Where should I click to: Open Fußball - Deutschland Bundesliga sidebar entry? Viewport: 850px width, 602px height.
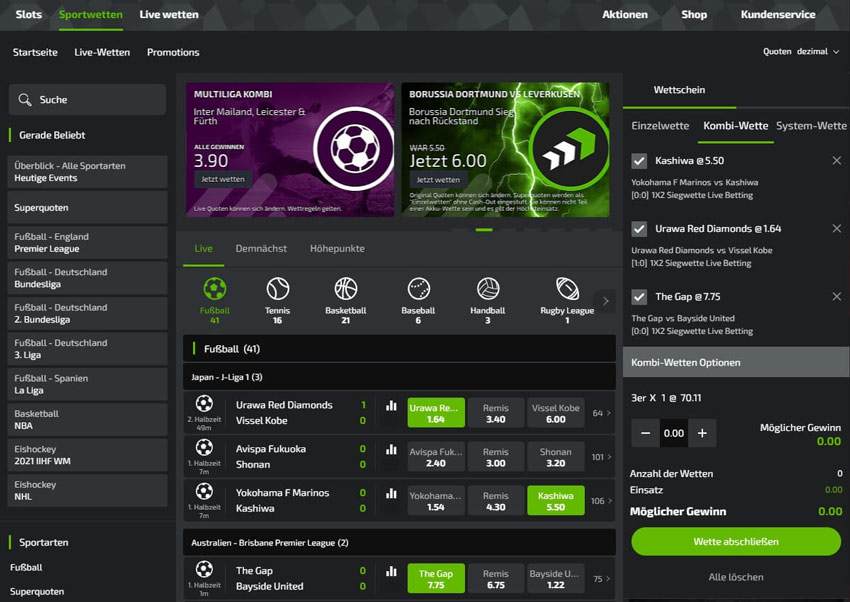[x=87, y=278]
